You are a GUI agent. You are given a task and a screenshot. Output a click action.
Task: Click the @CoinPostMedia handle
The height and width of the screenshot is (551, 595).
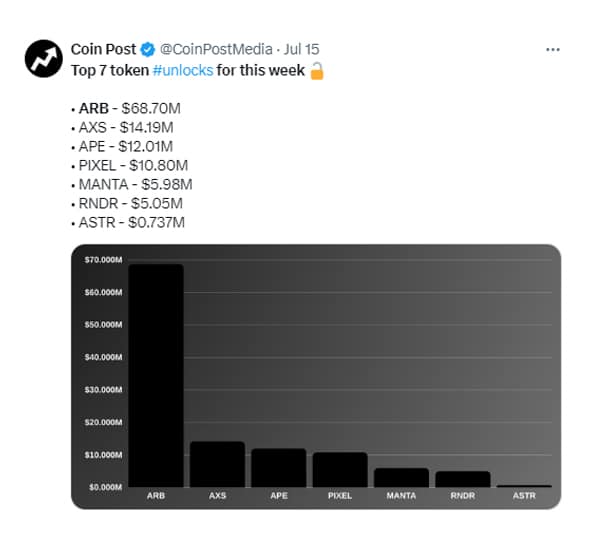click(216, 49)
